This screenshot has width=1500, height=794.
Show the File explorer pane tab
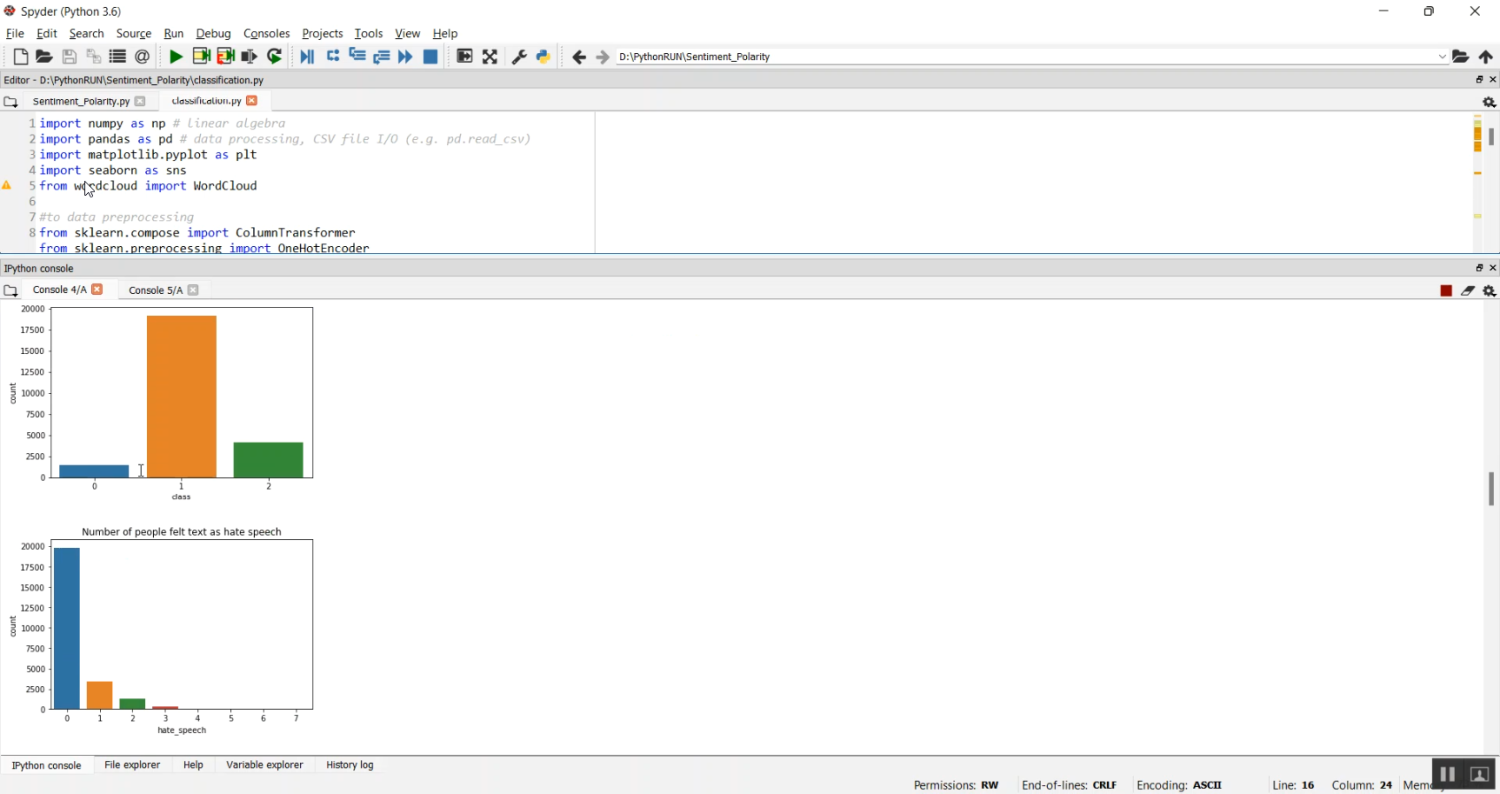pyautogui.click(x=132, y=765)
